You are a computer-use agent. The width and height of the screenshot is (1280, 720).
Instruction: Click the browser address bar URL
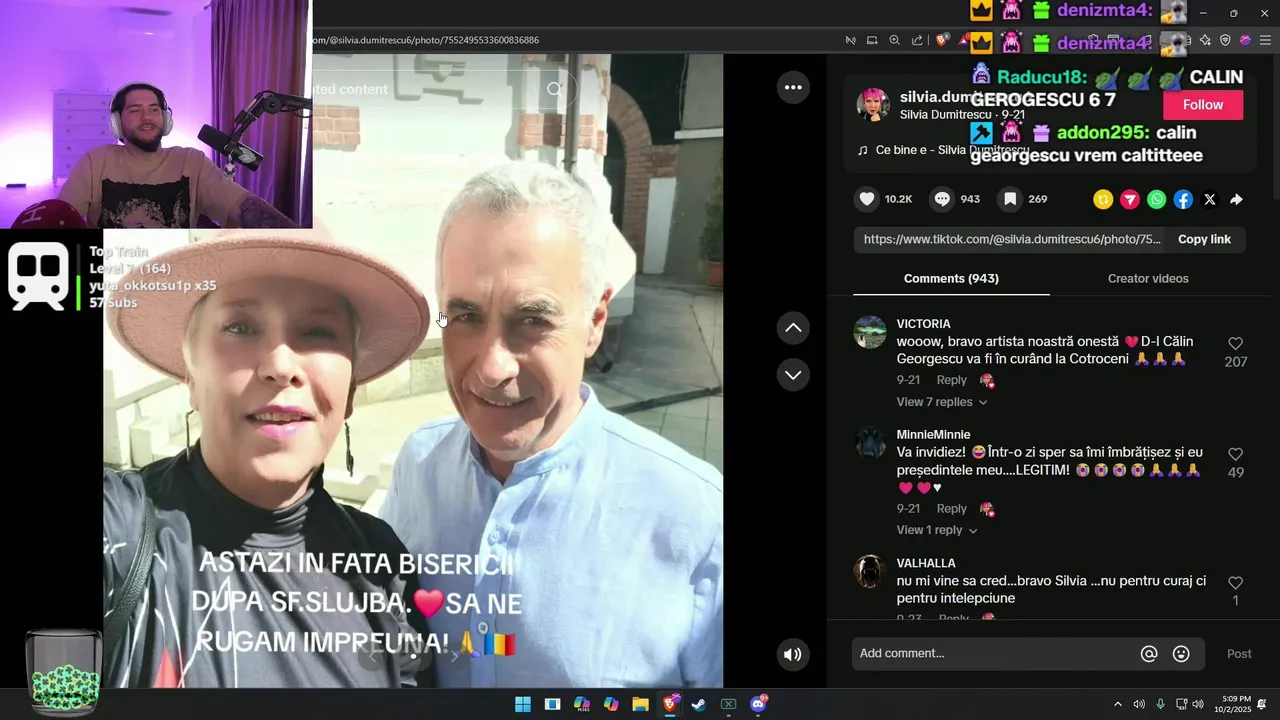point(425,40)
